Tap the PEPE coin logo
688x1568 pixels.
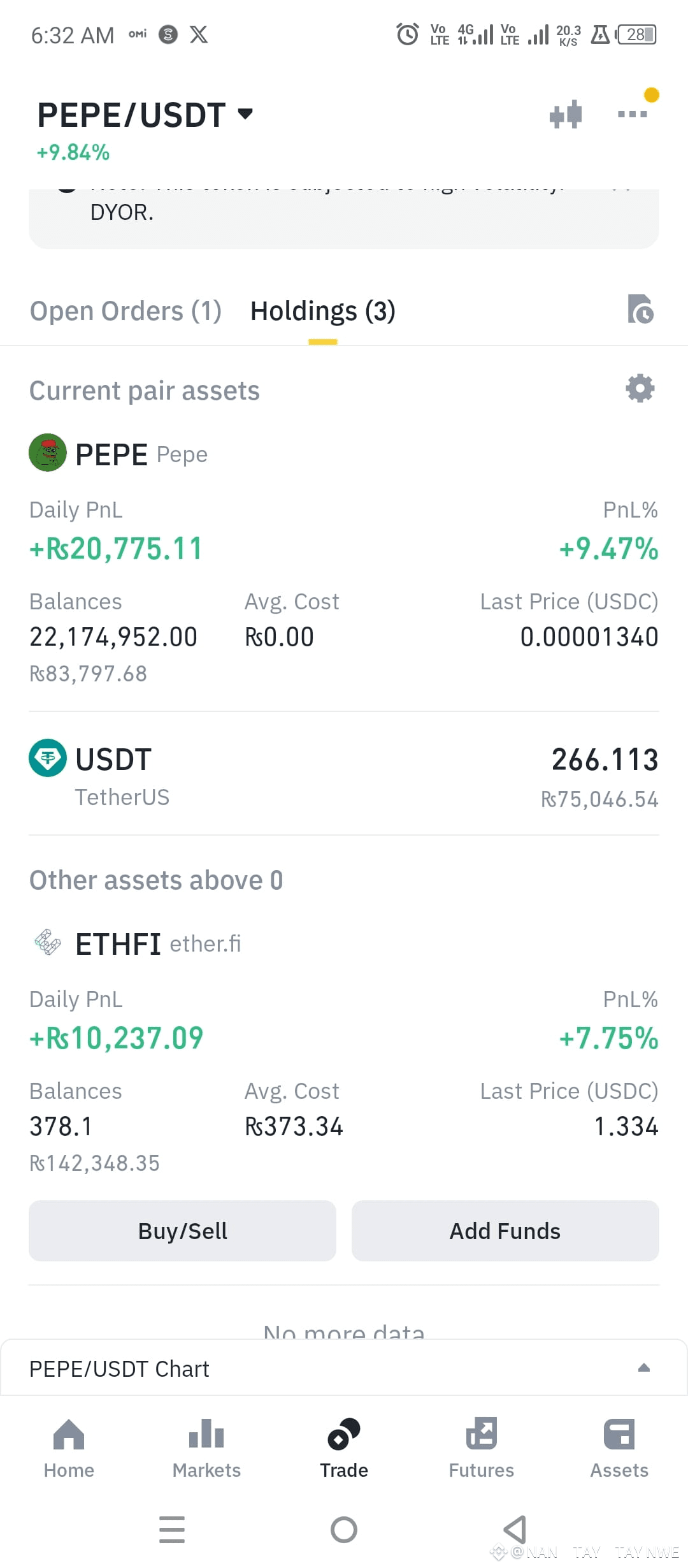click(48, 453)
